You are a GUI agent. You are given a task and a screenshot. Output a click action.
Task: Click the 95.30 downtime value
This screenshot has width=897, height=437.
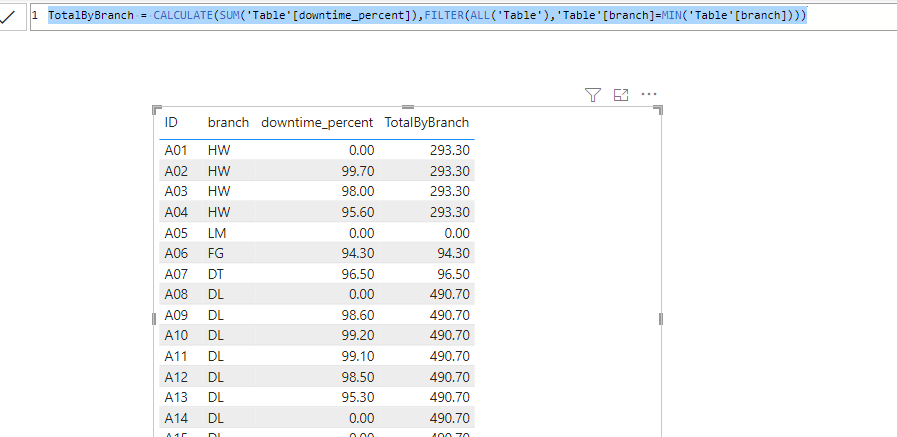(x=358, y=398)
